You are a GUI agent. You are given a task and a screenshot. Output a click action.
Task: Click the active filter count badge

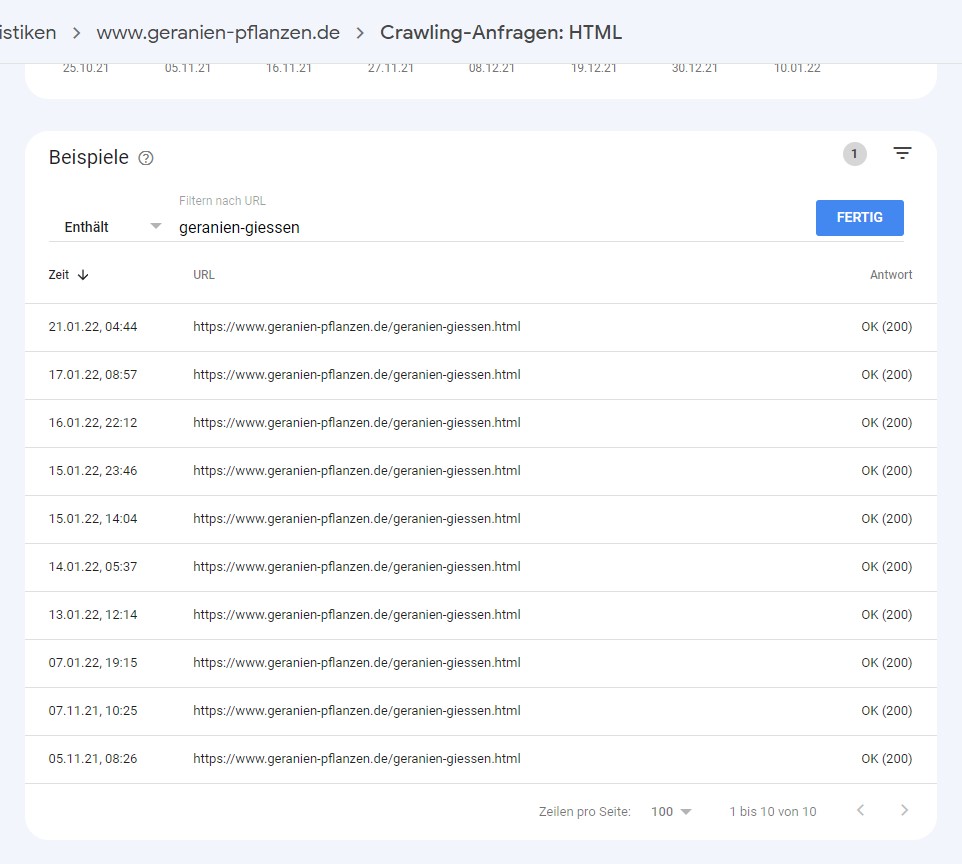coord(854,154)
